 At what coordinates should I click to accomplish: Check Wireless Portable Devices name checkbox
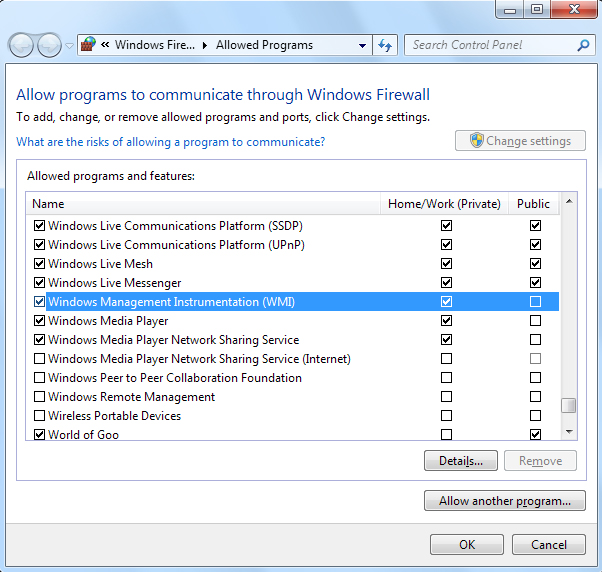[40, 415]
